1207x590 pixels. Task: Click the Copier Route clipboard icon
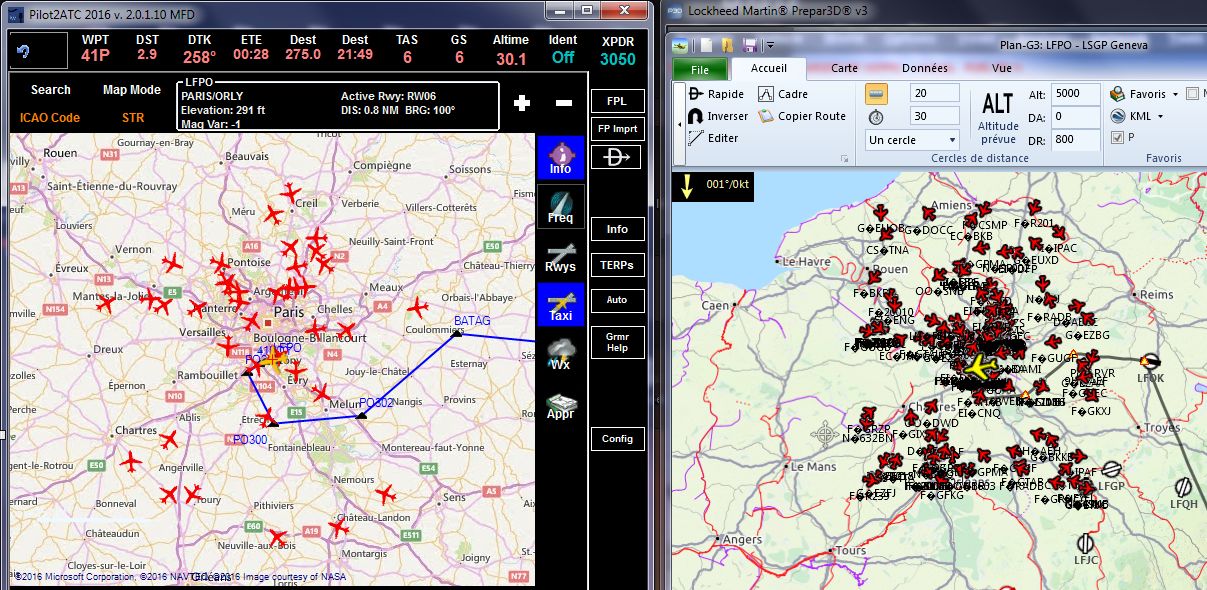pos(766,116)
